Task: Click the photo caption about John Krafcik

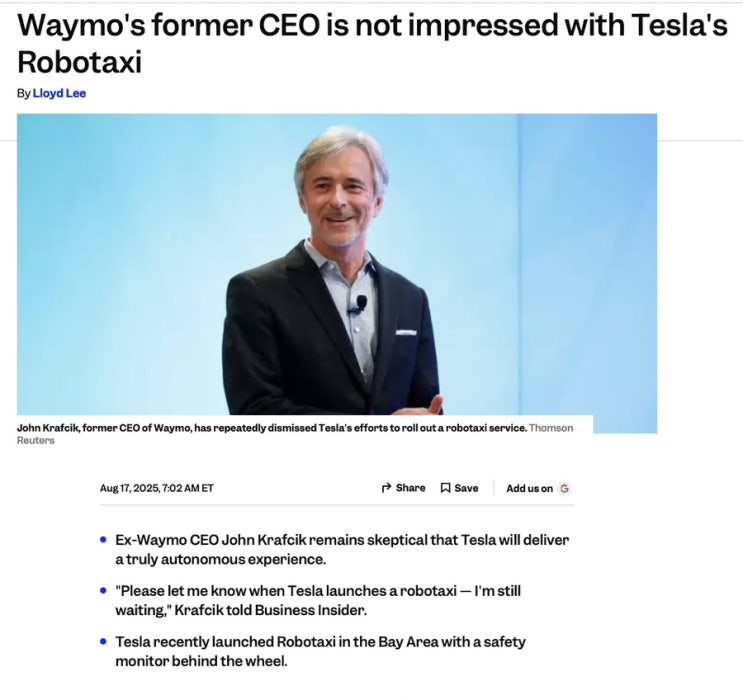Action: (271, 428)
